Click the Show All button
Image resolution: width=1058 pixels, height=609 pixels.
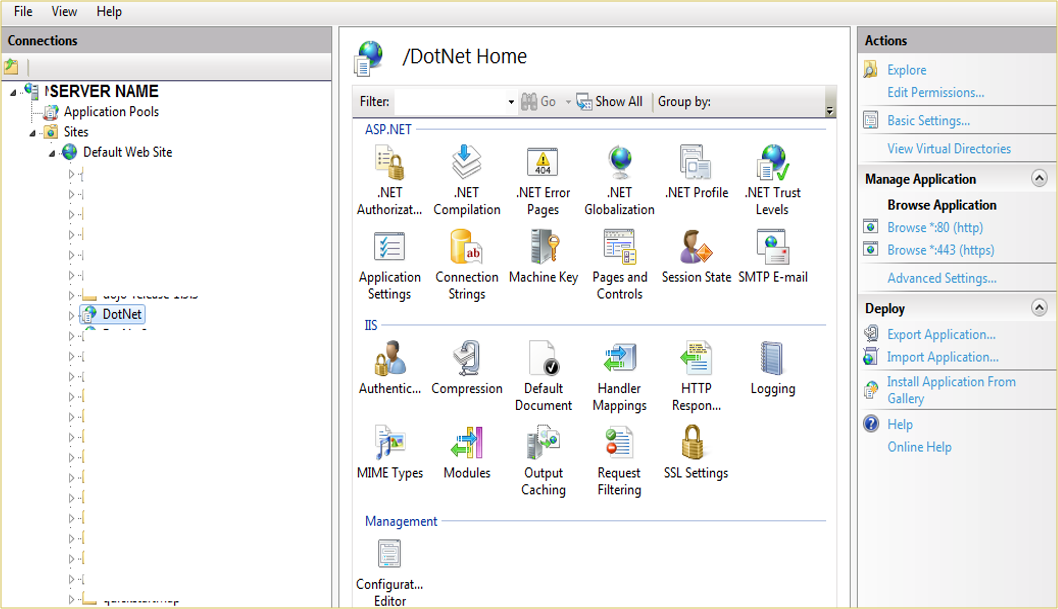pos(609,102)
